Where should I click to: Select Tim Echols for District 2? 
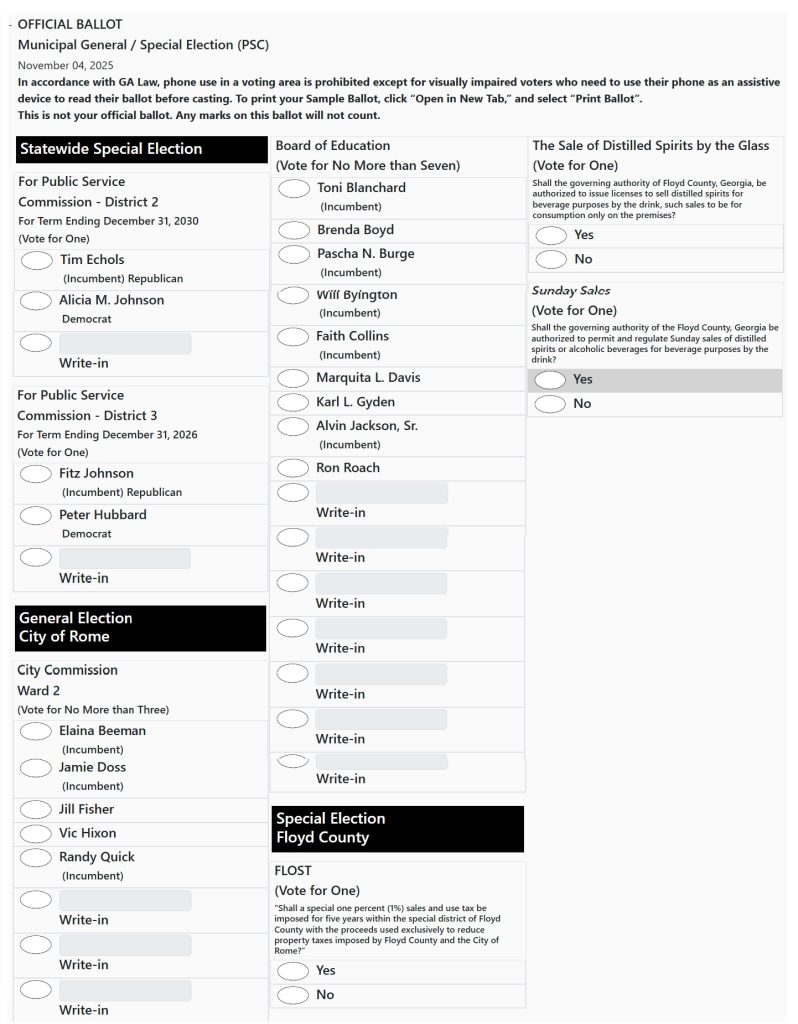pos(36,261)
